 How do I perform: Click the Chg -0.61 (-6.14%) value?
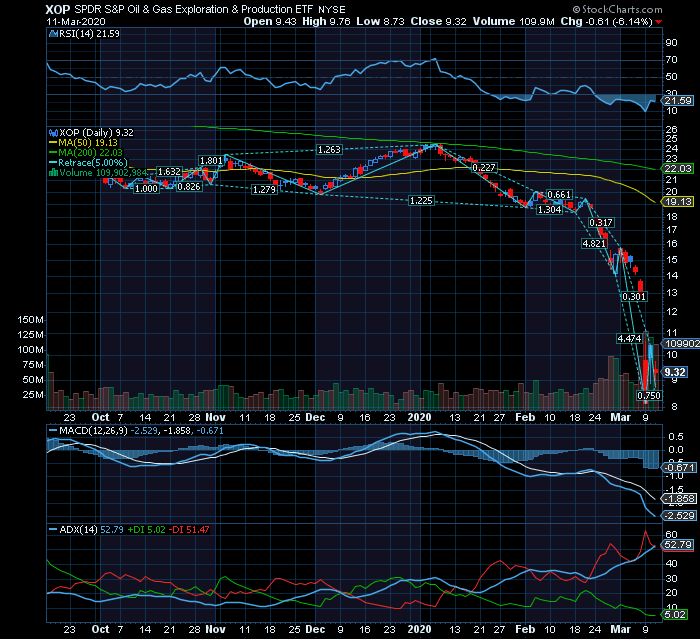tap(607, 21)
